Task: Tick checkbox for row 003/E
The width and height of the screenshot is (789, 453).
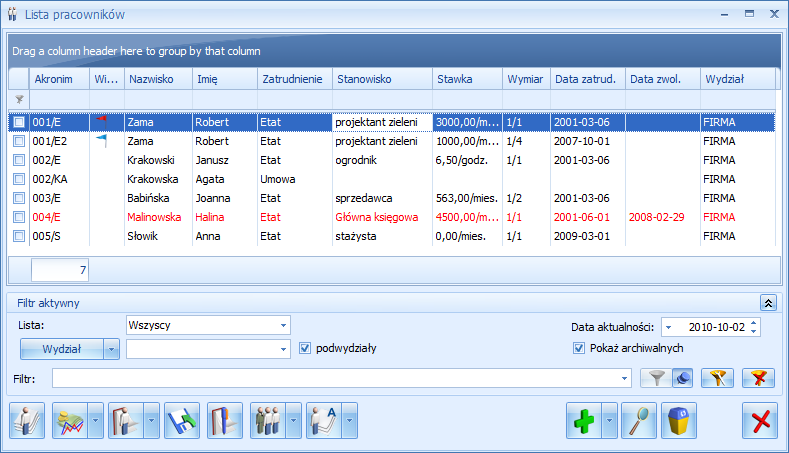Action: [19, 198]
